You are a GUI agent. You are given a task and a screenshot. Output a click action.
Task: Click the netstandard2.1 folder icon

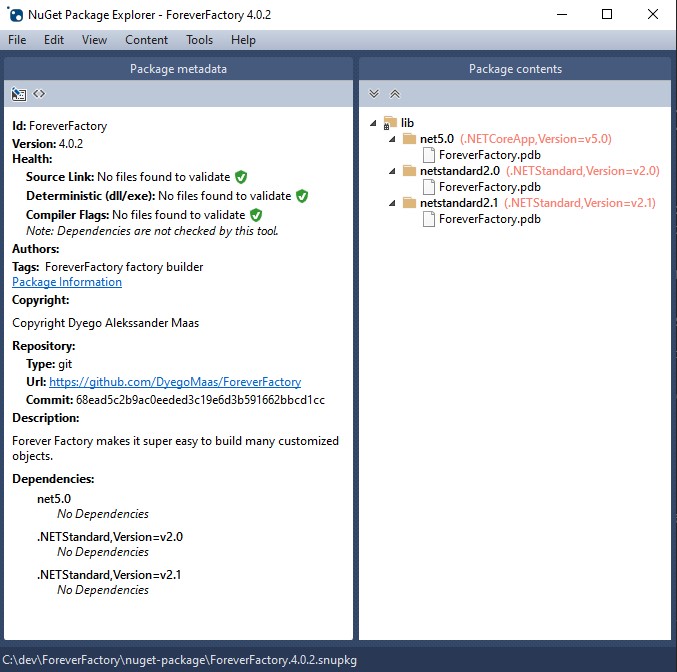coord(409,203)
